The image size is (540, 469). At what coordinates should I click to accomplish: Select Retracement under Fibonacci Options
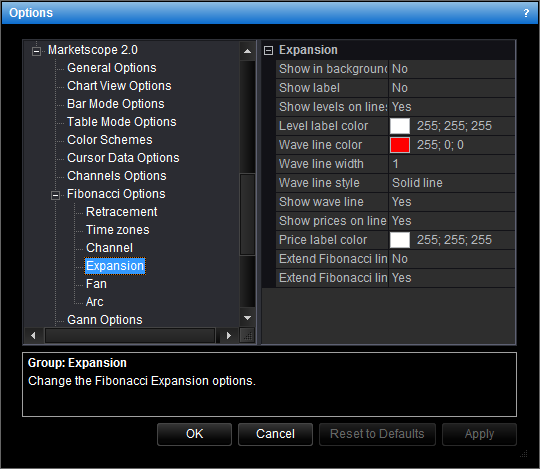[122, 212]
